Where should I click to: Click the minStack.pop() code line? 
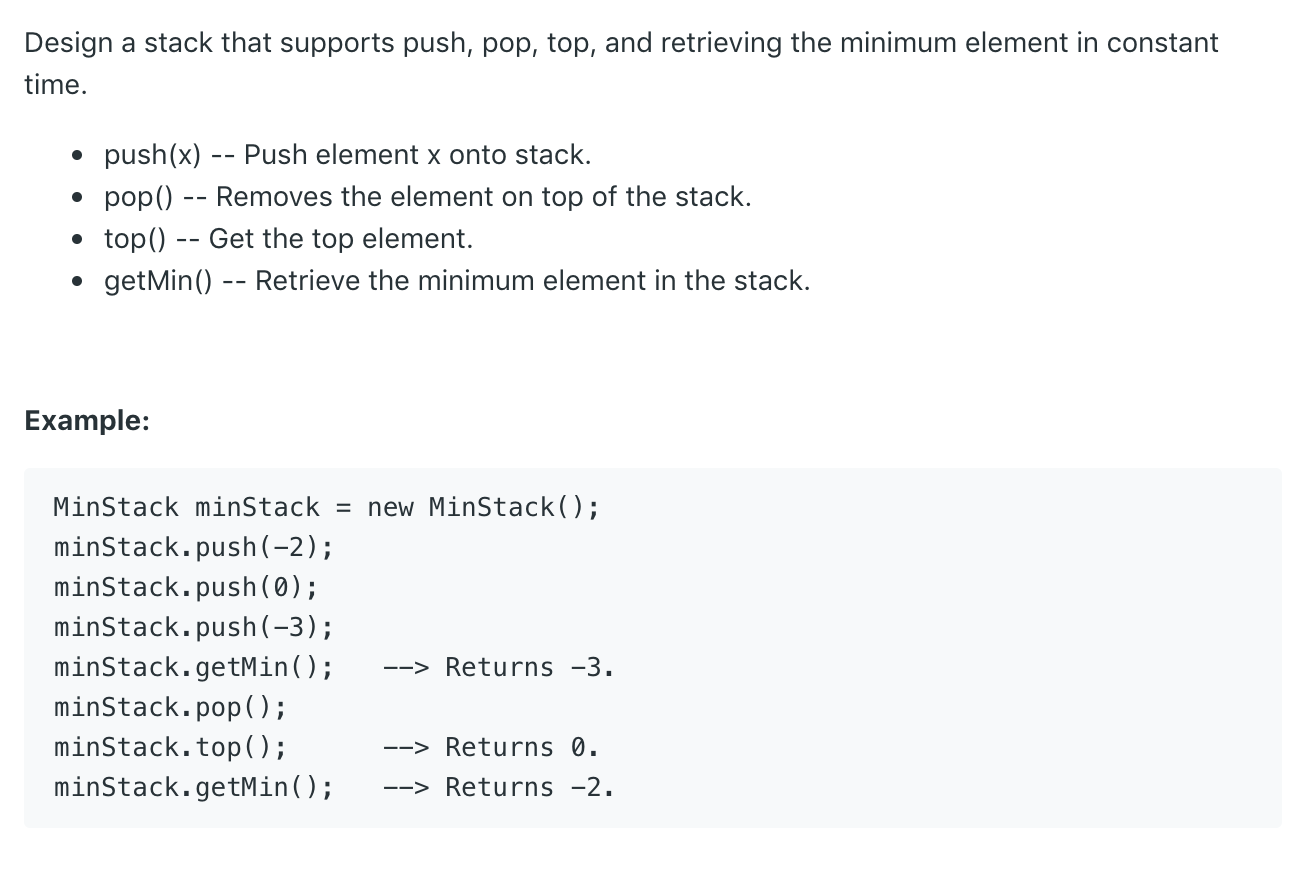[x=170, y=707]
